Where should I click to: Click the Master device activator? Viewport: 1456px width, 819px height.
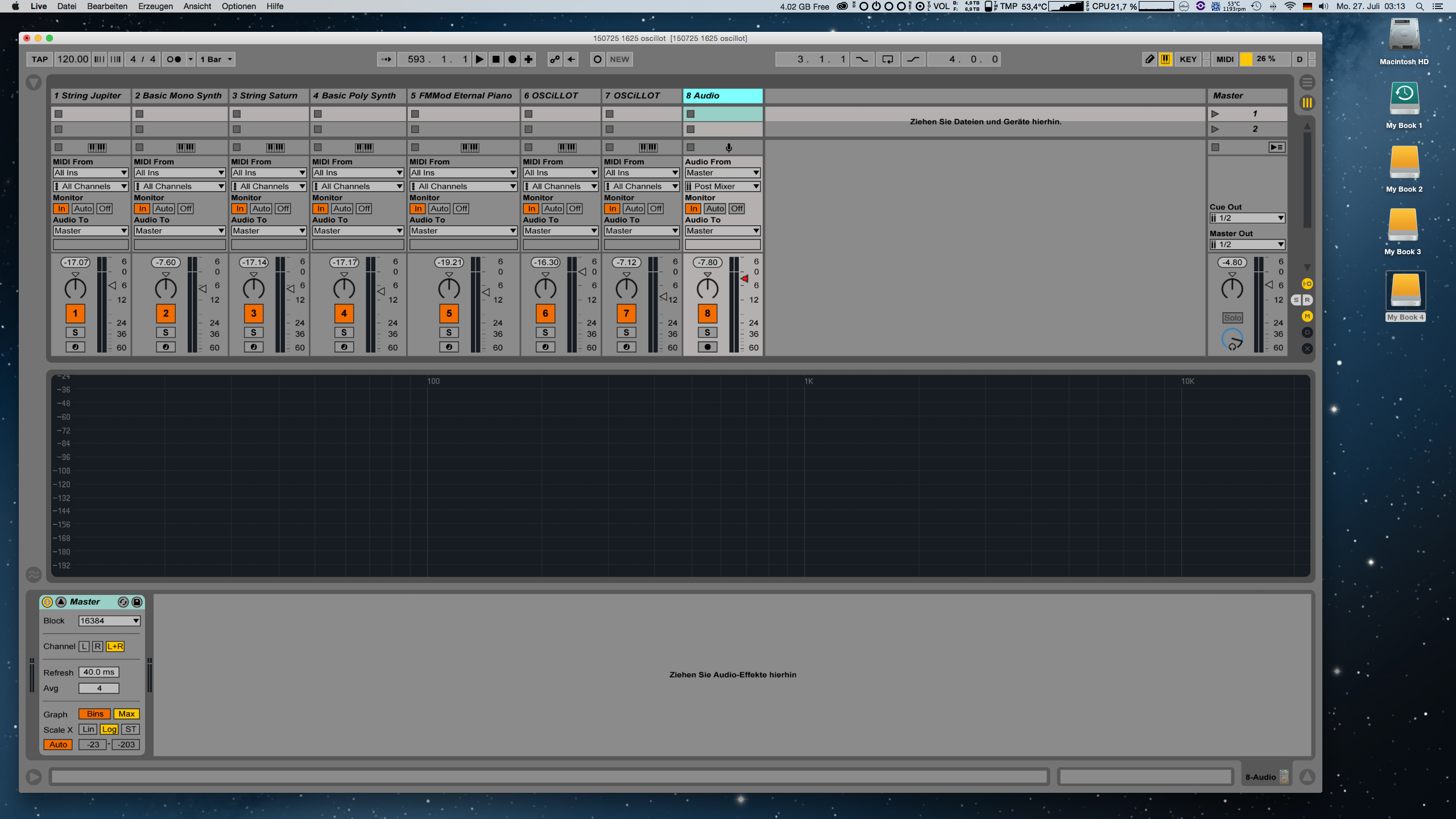(48, 602)
